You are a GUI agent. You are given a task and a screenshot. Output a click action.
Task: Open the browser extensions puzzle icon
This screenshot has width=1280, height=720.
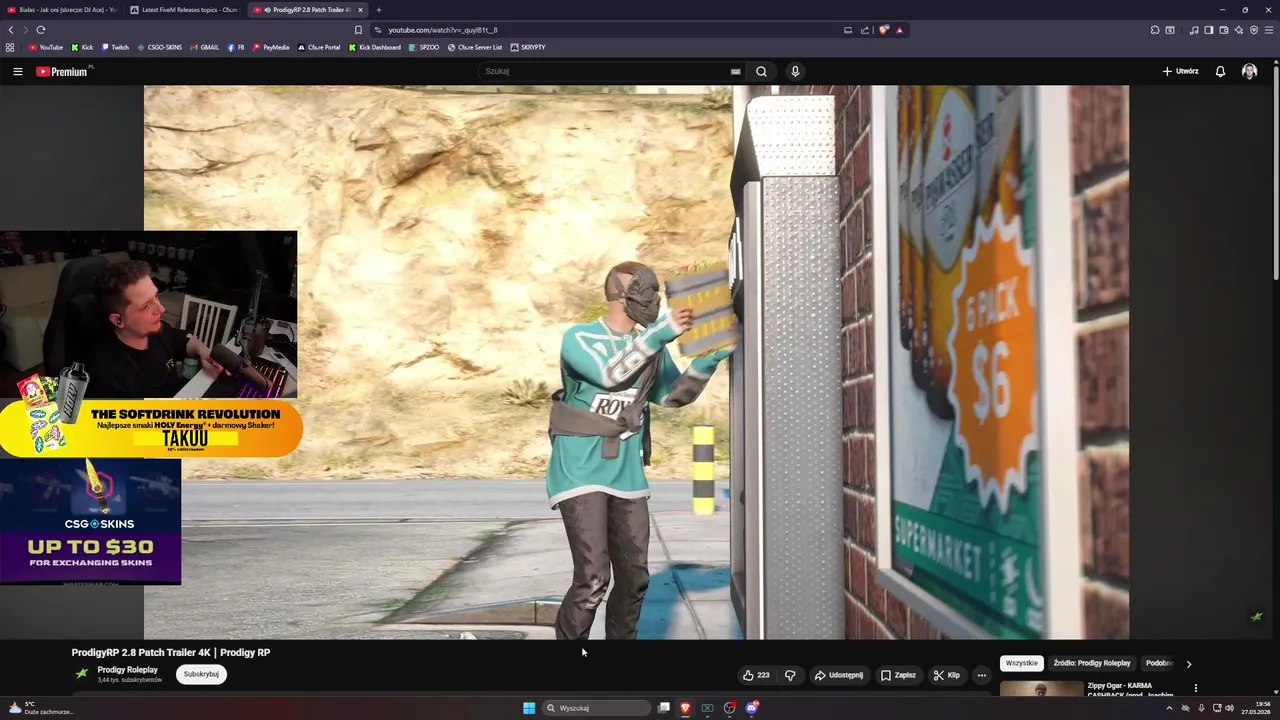tap(1155, 30)
